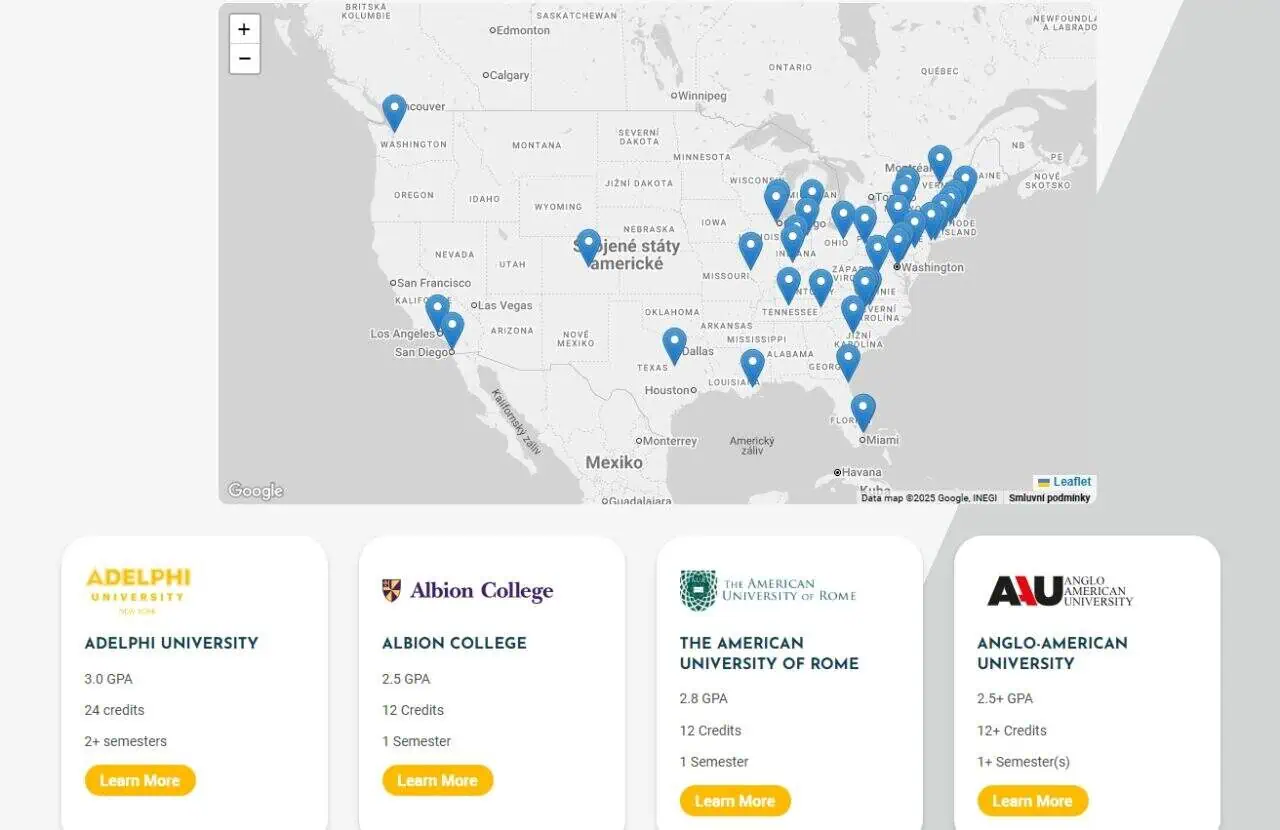Screen dimensions: 1280x830
Task: Click the map marker in Florida
Action: point(863,412)
